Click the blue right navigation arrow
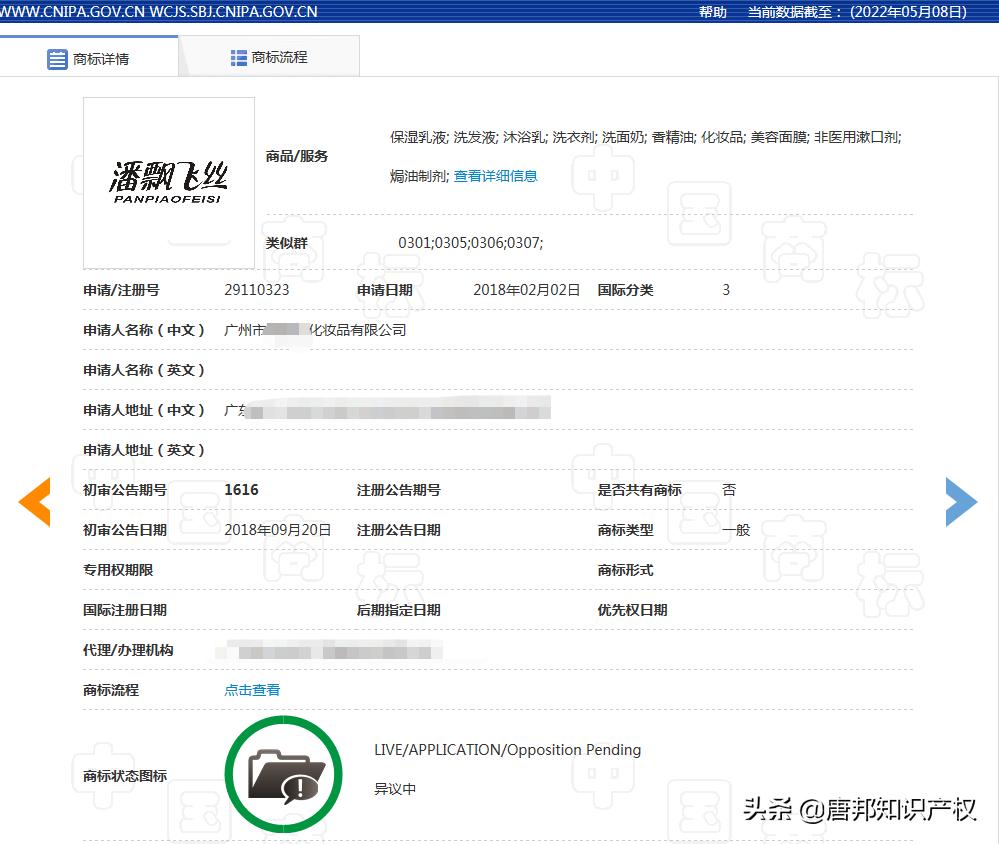The height and width of the screenshot is (844, 999). point(961,502)
